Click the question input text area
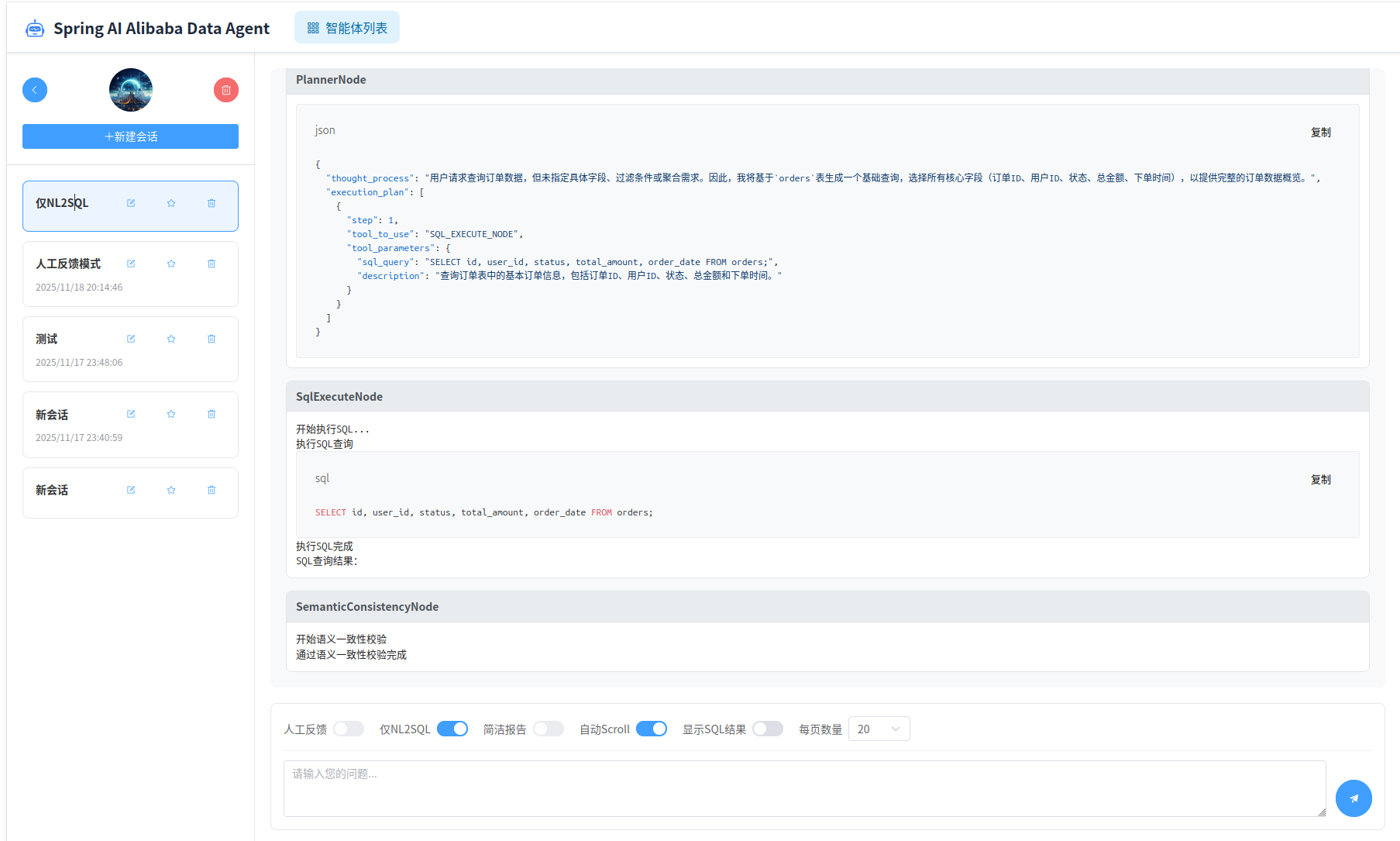The width and height of the screenshot is (1400, 841). point(804,788)
